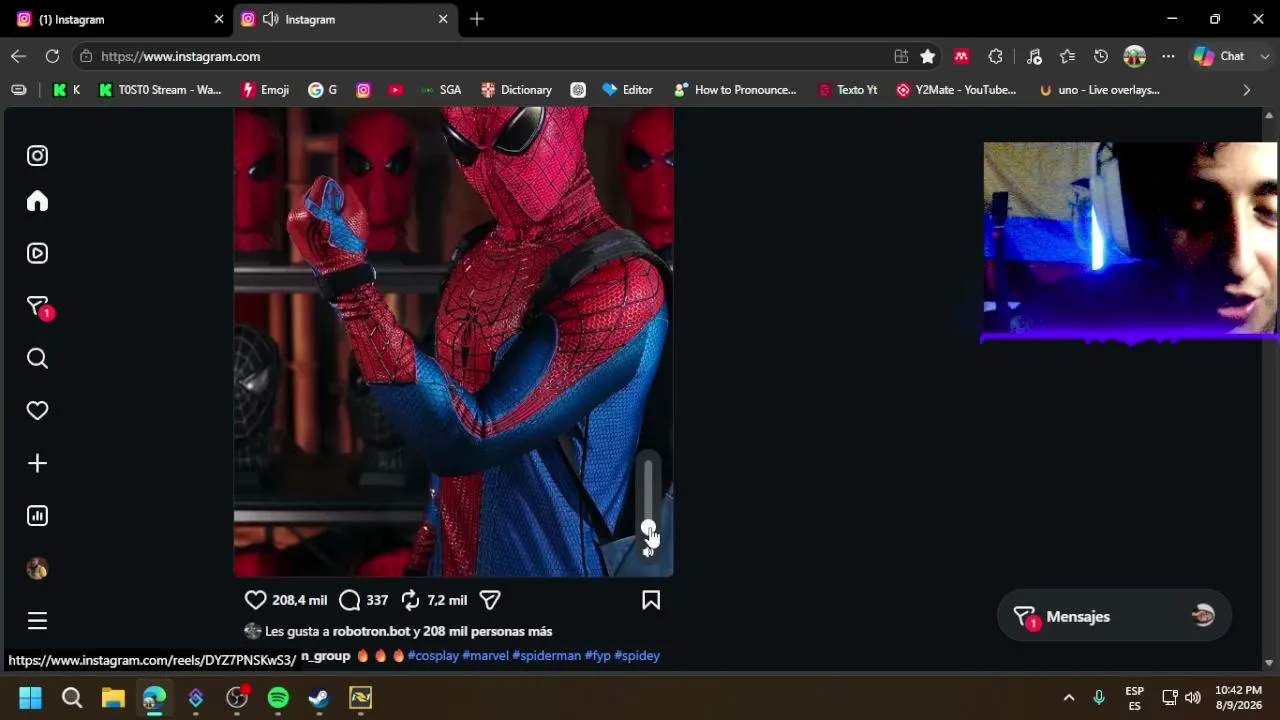Image resolution: width=1280 pixels, height=720 pixels.
Task: Open browser Settings and more menu
Action: pyautogui.click(x=1168, y=56)
